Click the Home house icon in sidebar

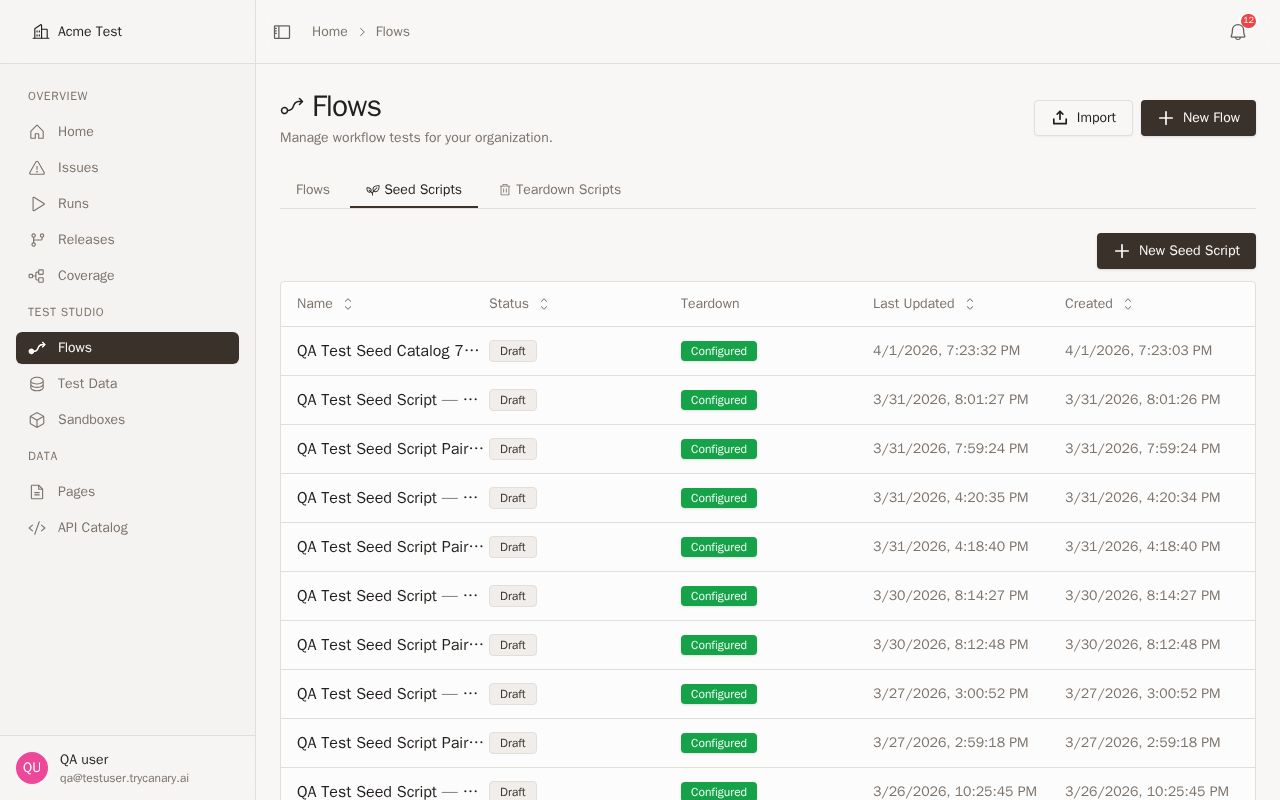(x=37, y=132)
